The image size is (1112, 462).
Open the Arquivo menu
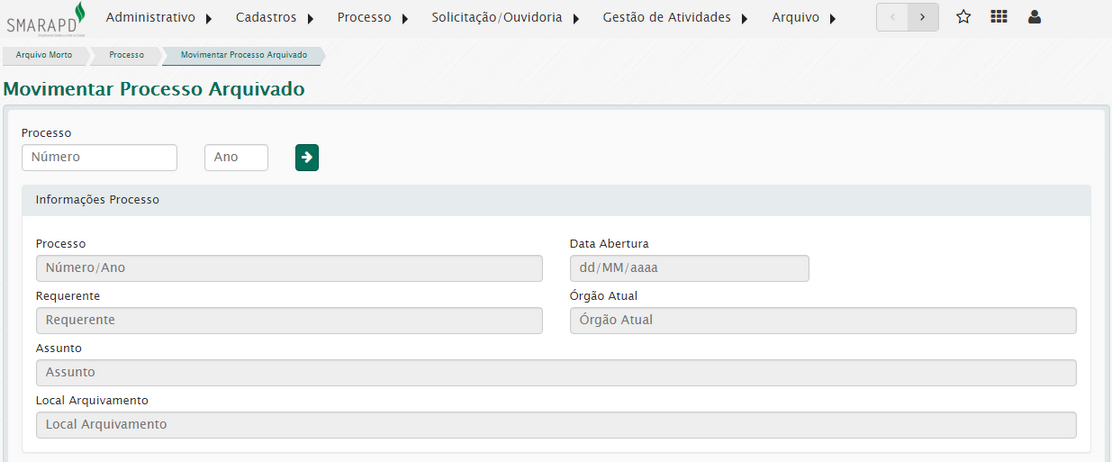804,18
